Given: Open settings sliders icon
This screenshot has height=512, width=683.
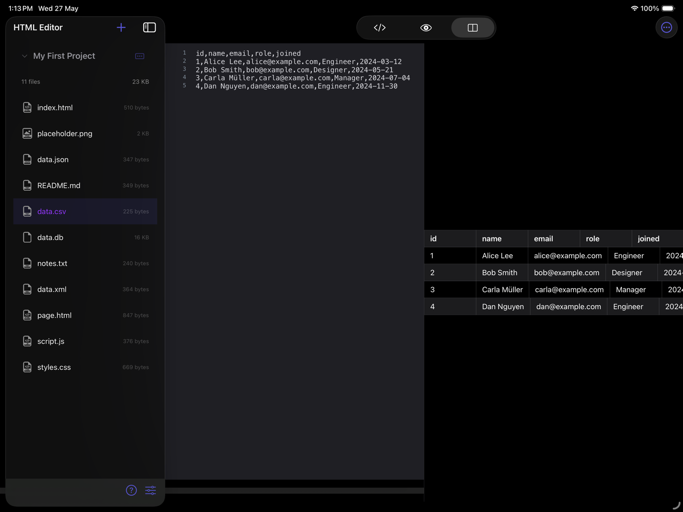Looking at the screenshot, I should coord(151,490).
